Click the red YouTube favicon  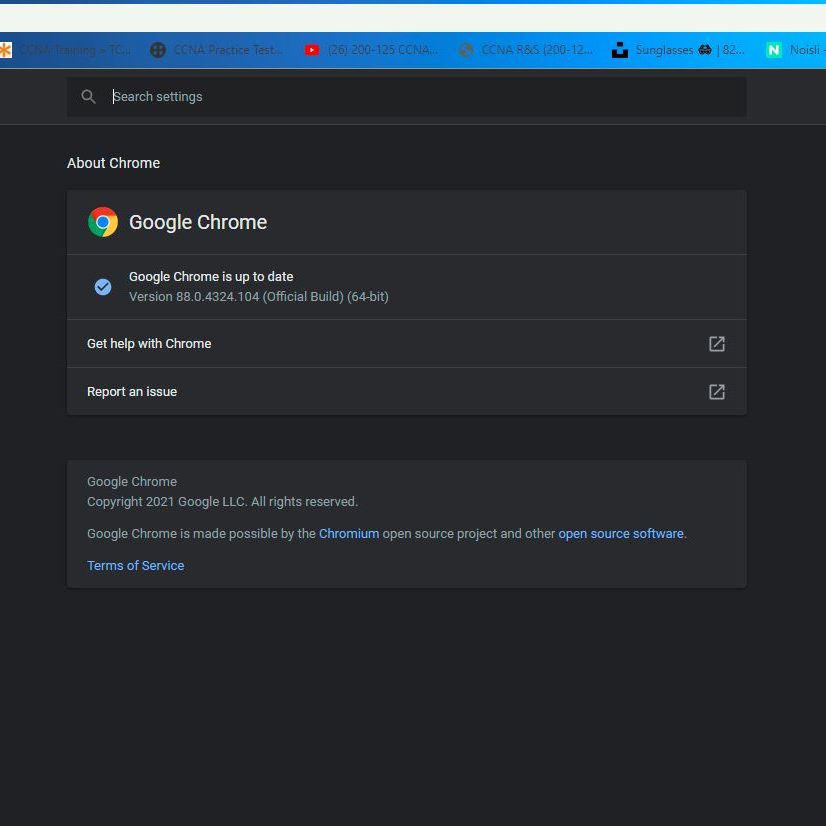[312, 50]
